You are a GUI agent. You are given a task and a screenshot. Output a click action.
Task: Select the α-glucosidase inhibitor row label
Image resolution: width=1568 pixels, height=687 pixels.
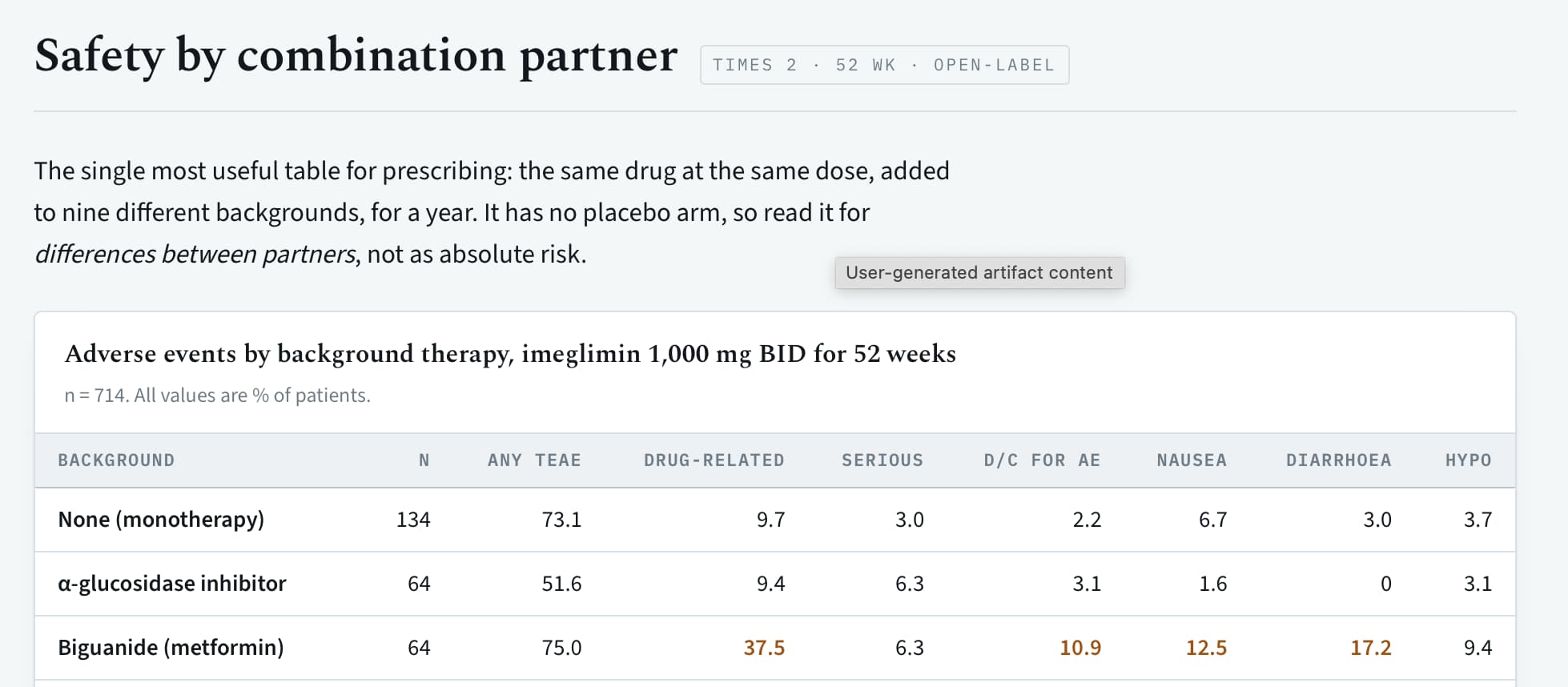171,584
